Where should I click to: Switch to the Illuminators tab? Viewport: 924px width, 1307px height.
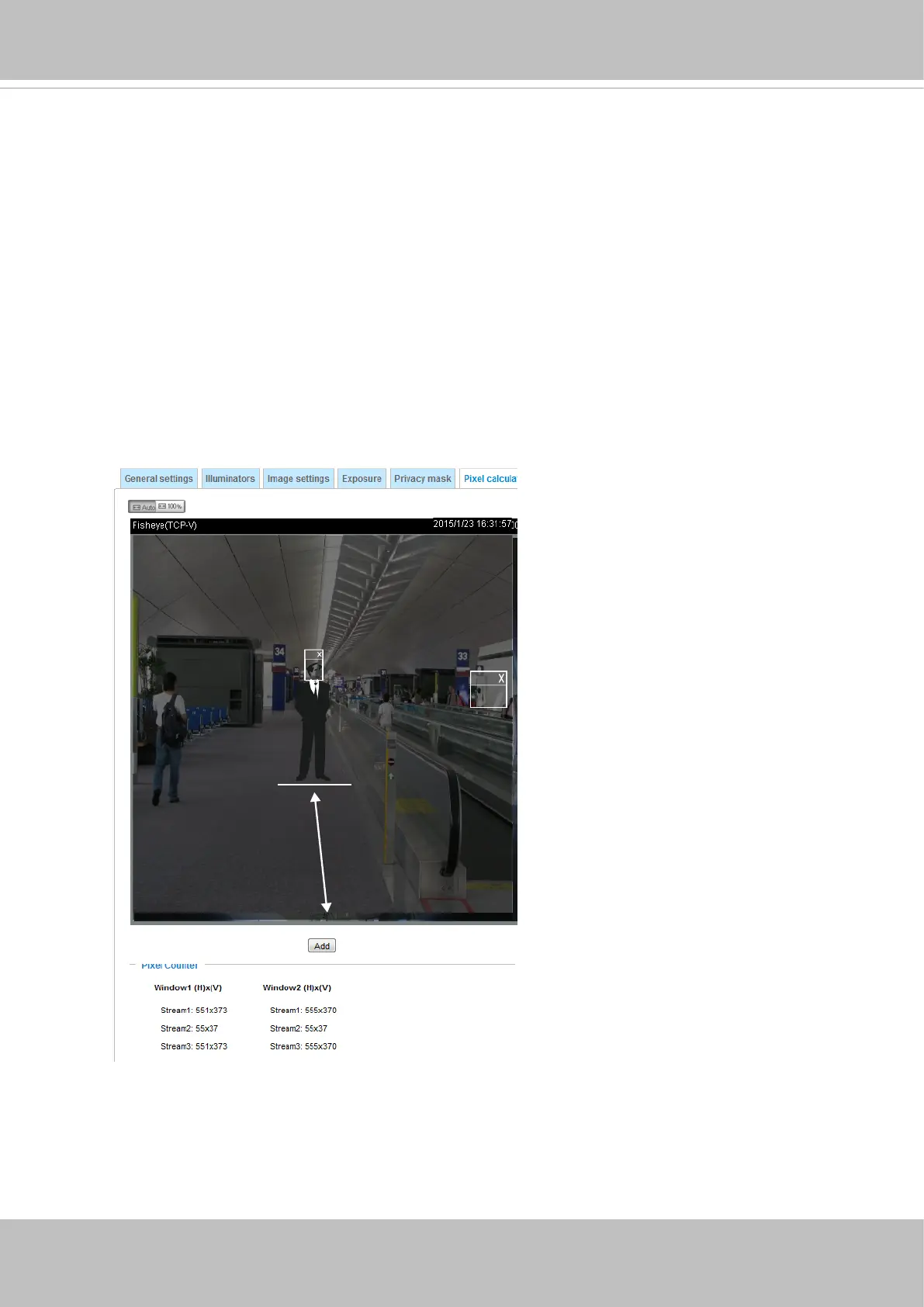(x=230, y=478)
